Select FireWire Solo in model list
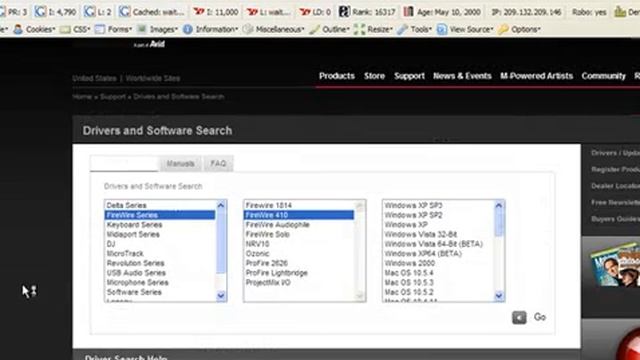Screen dimensions: 640x360 [x=299, y=234]
